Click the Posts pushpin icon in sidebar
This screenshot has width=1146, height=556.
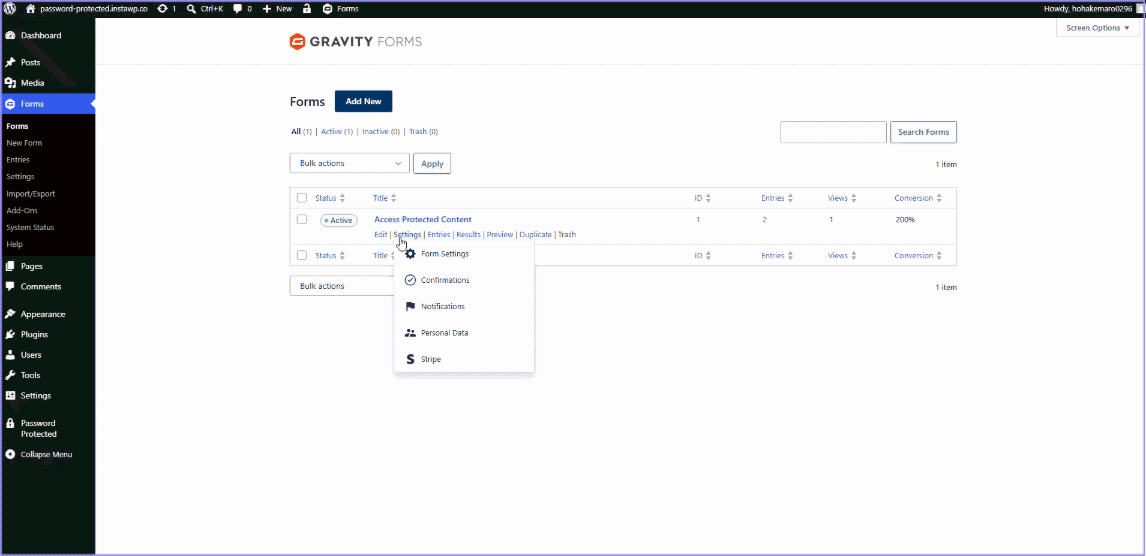point(10,63)
